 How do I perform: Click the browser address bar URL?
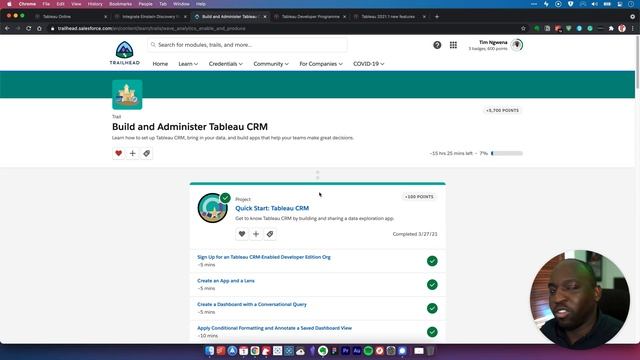coord(151,29)
